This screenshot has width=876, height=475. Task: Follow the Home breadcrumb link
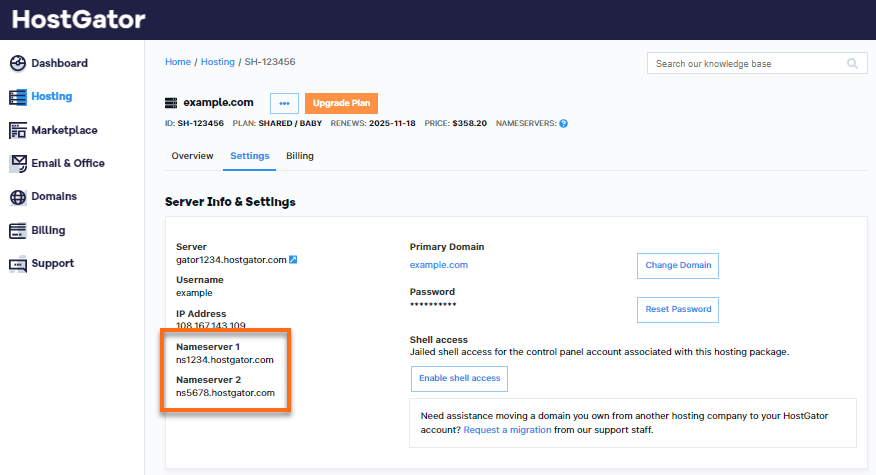tap(178, 62)
